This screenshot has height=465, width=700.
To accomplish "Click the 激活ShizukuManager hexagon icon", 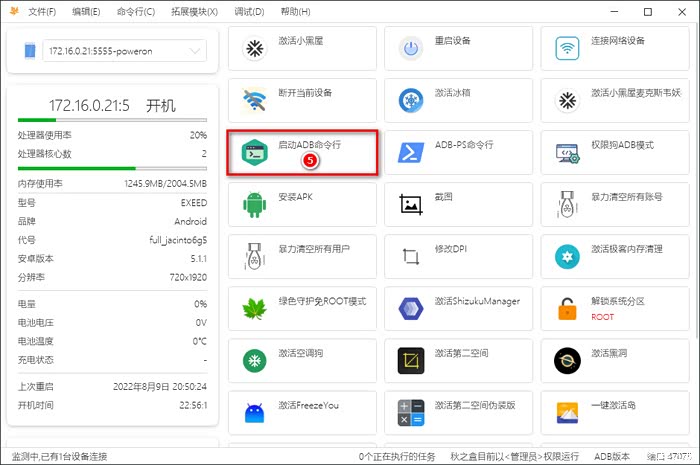I will [411, 308].
